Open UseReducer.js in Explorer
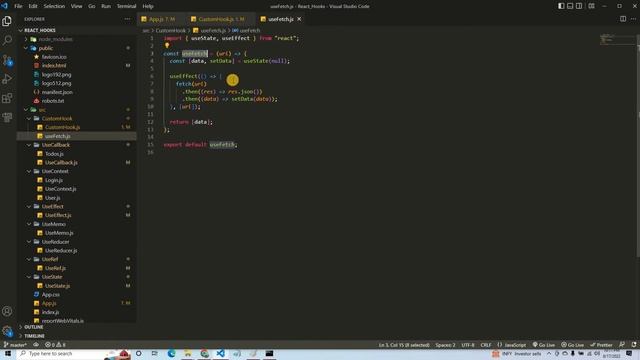Screen dimensions: 640x360 click(77, 251)
